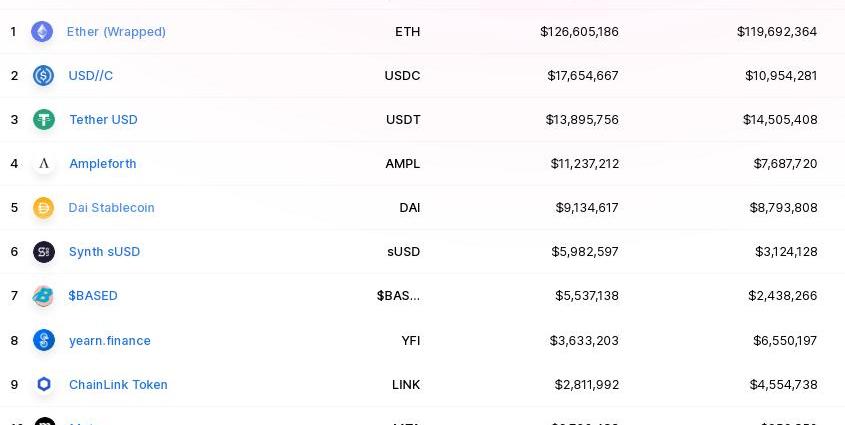Screen dimensions: 845x425
Task: Click the ChainLink Token hexagon icon
Action: [43, 384]
